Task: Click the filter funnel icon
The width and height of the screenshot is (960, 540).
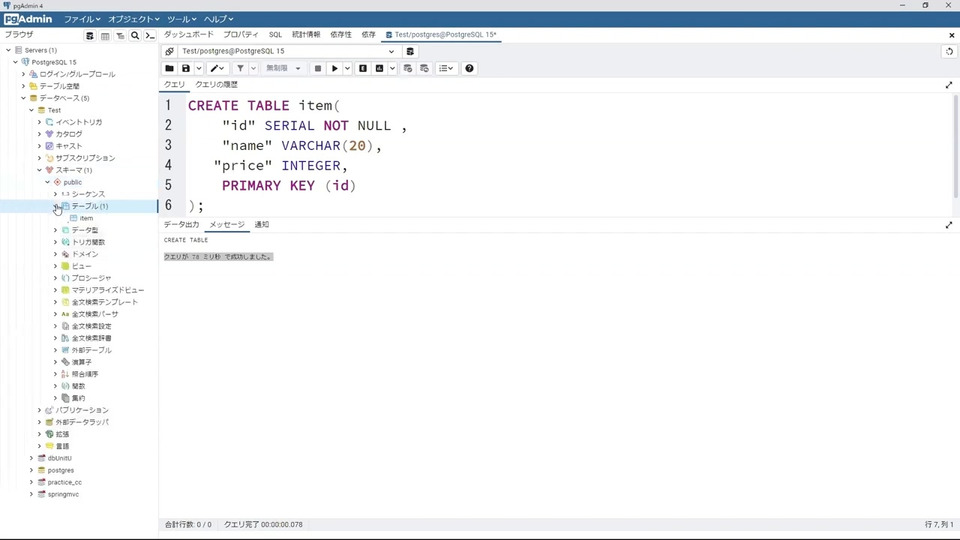Action: tap(241, 69)
